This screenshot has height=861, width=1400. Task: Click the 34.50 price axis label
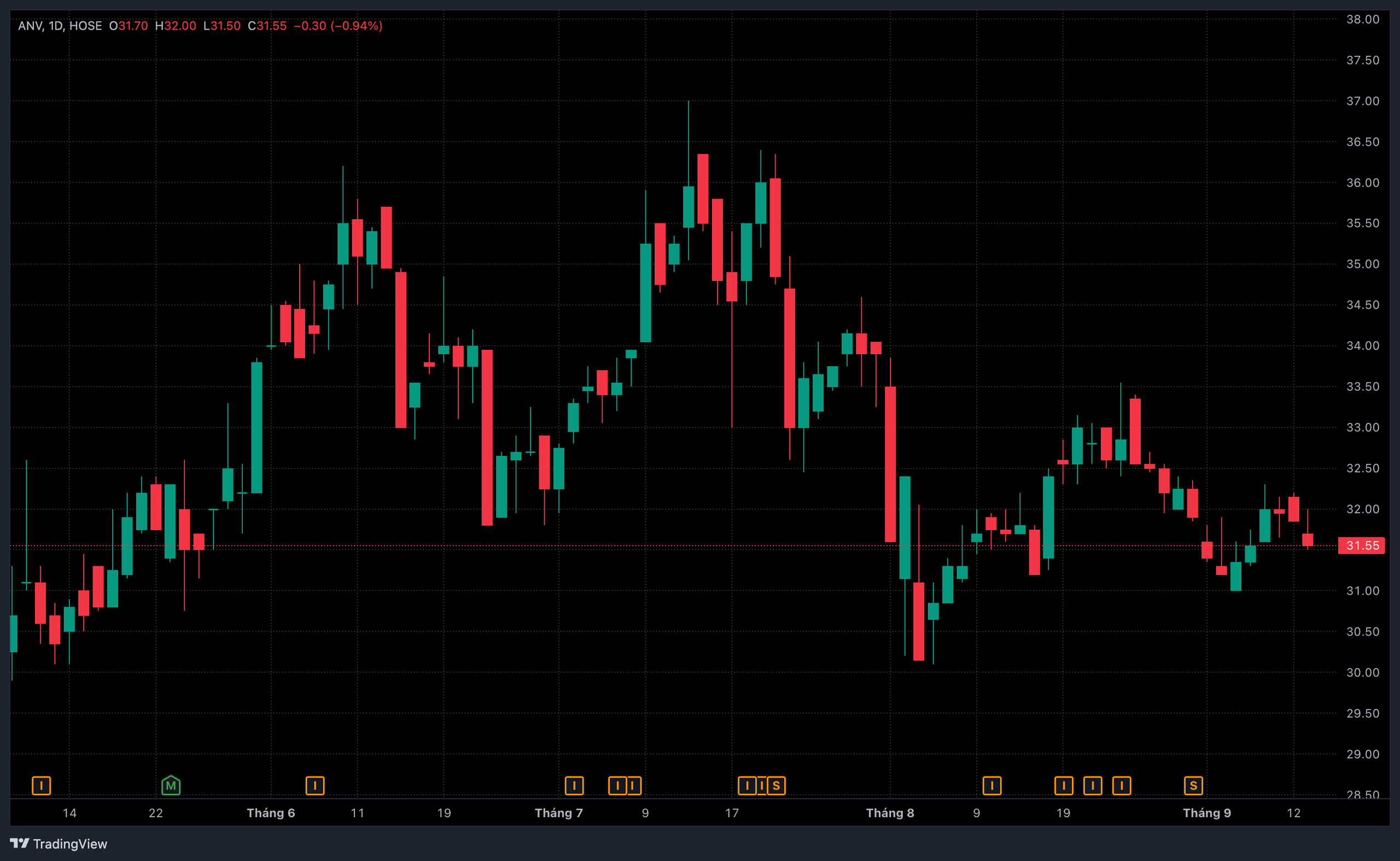click(1363, 304)
